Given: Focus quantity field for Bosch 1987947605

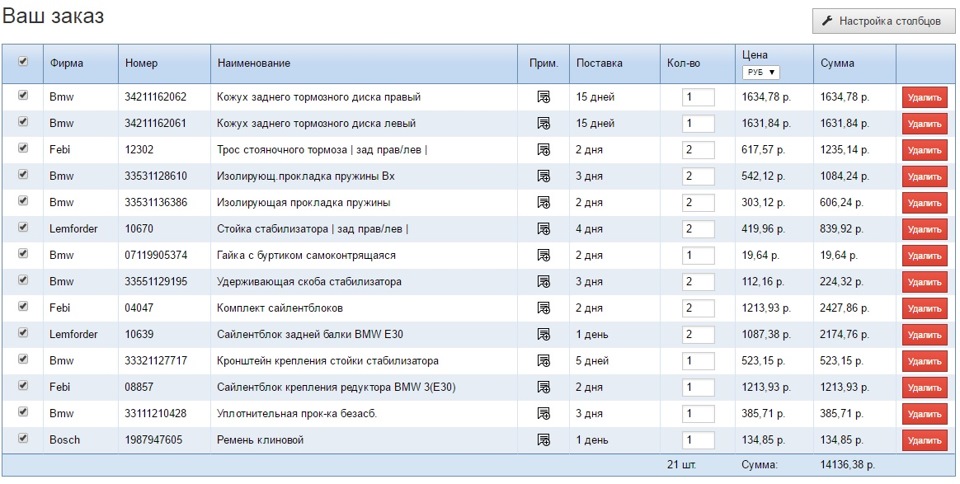Looking at the screenshot, I should point(698,440).
